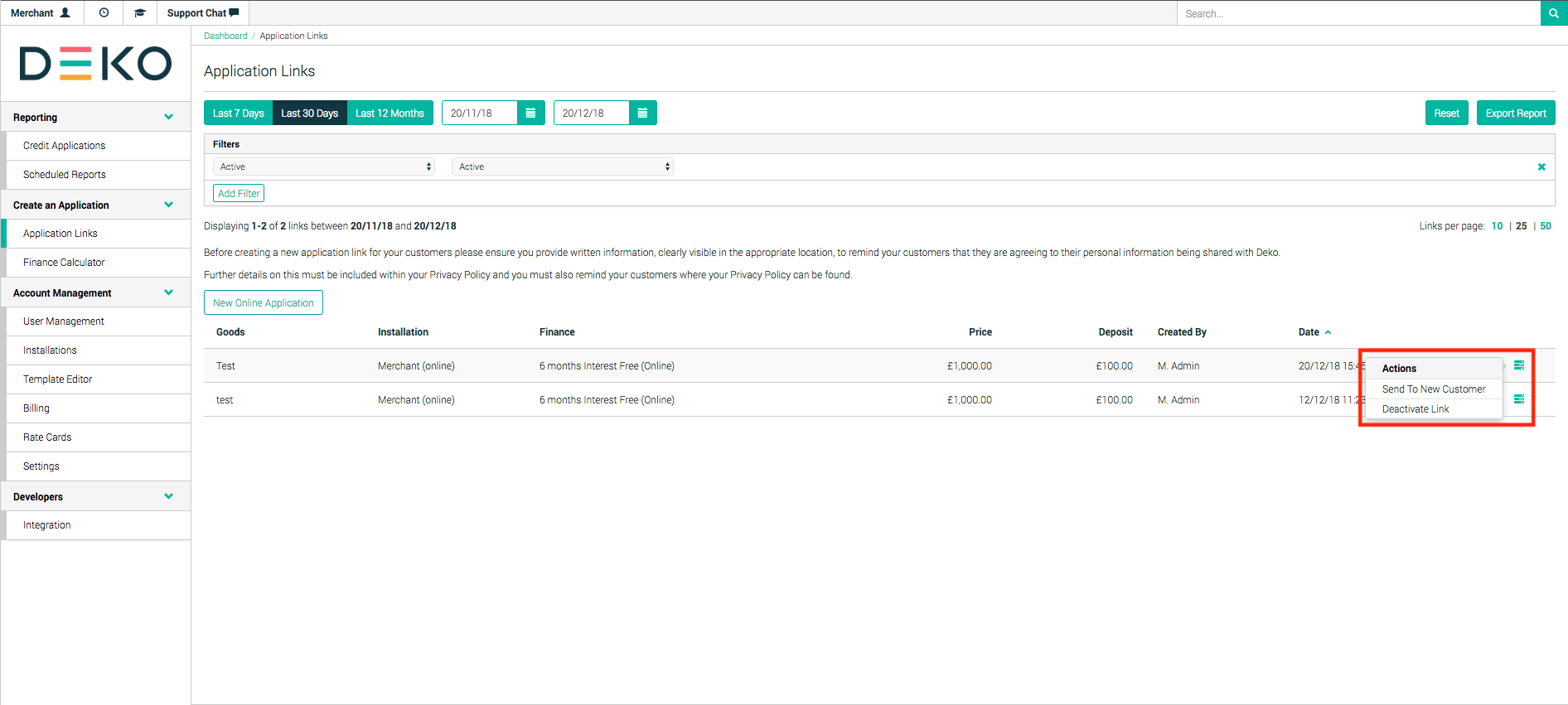Open User Management in sidebar

point(99,321)
